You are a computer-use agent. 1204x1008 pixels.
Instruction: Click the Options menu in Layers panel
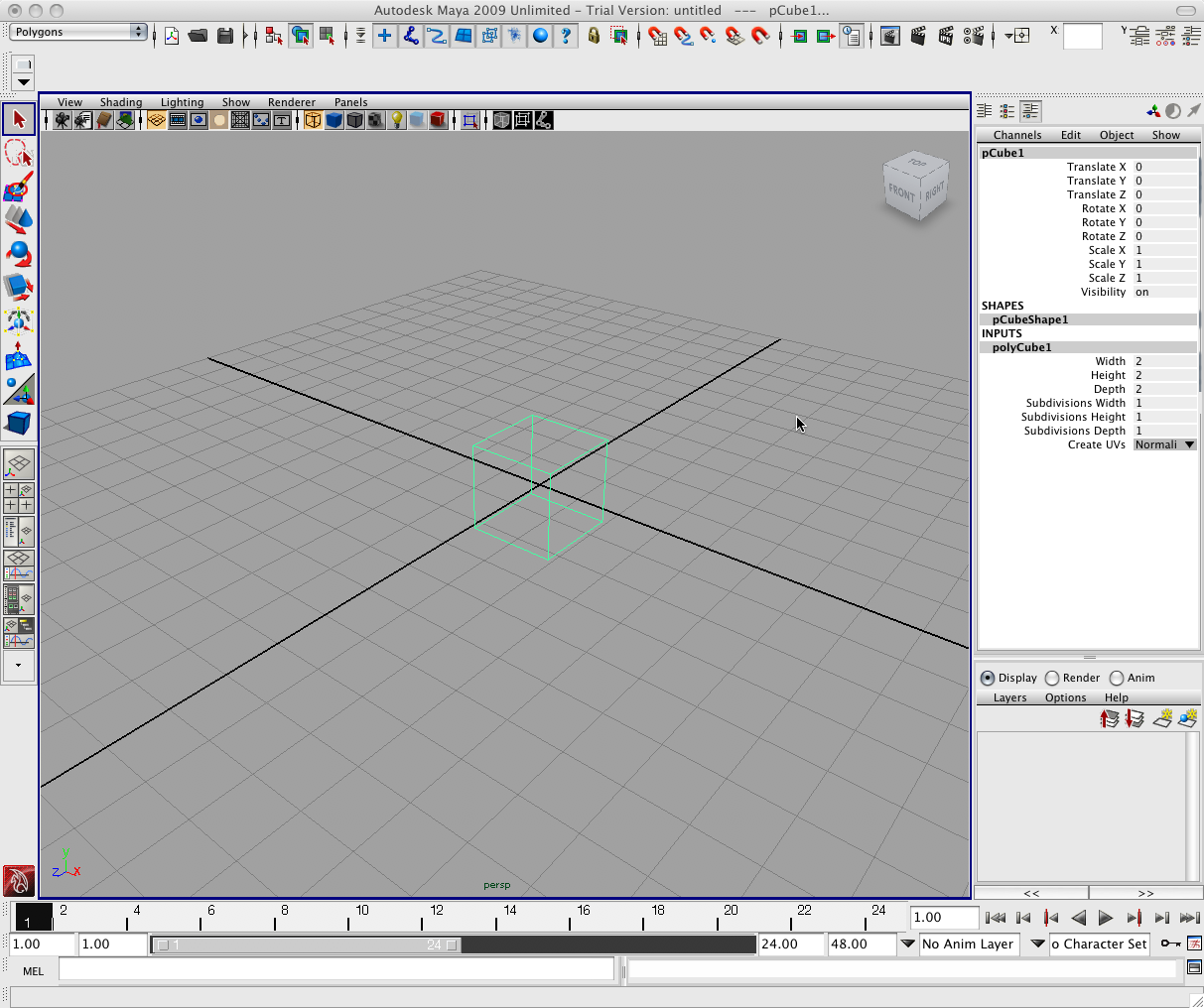[1065, 697]
